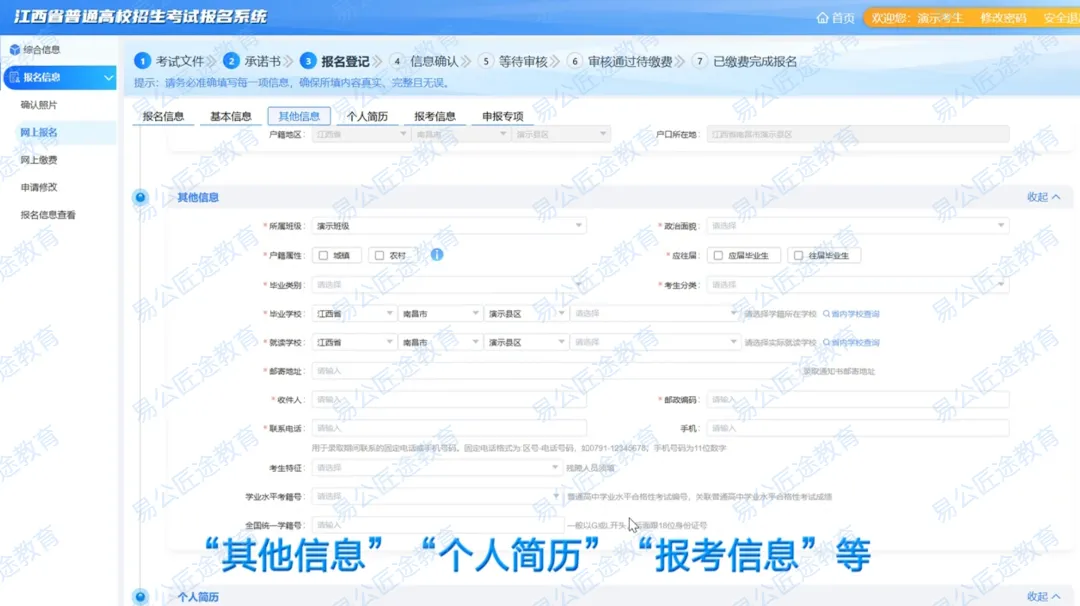
Task: Open the 所属班级 dropdown
Action: pyautogui.click(x=449, y=226)
